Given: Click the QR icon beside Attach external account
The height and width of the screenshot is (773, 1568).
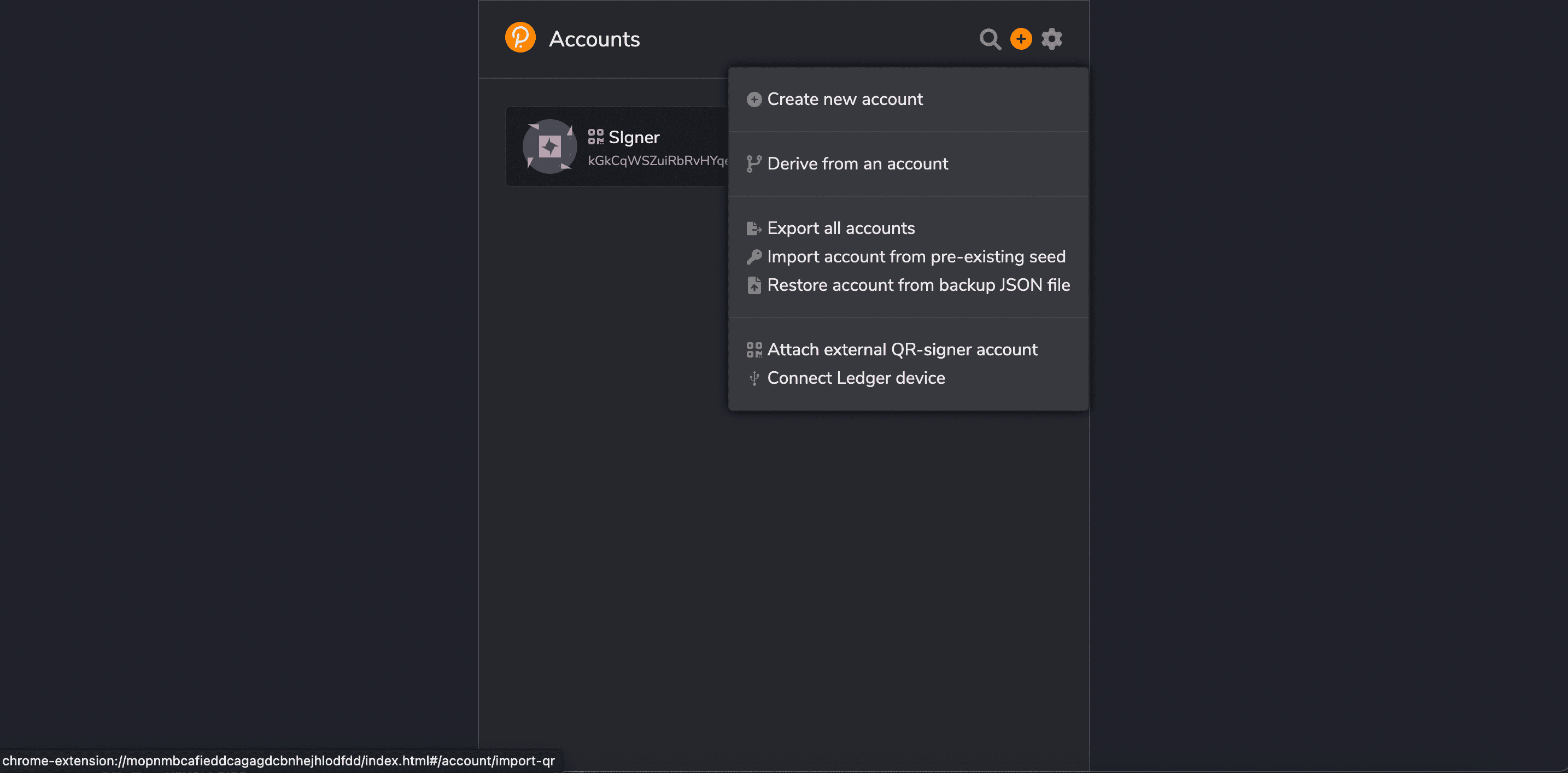Looking at the screenshot, I should pyautogui.click(x=754, y=349).
